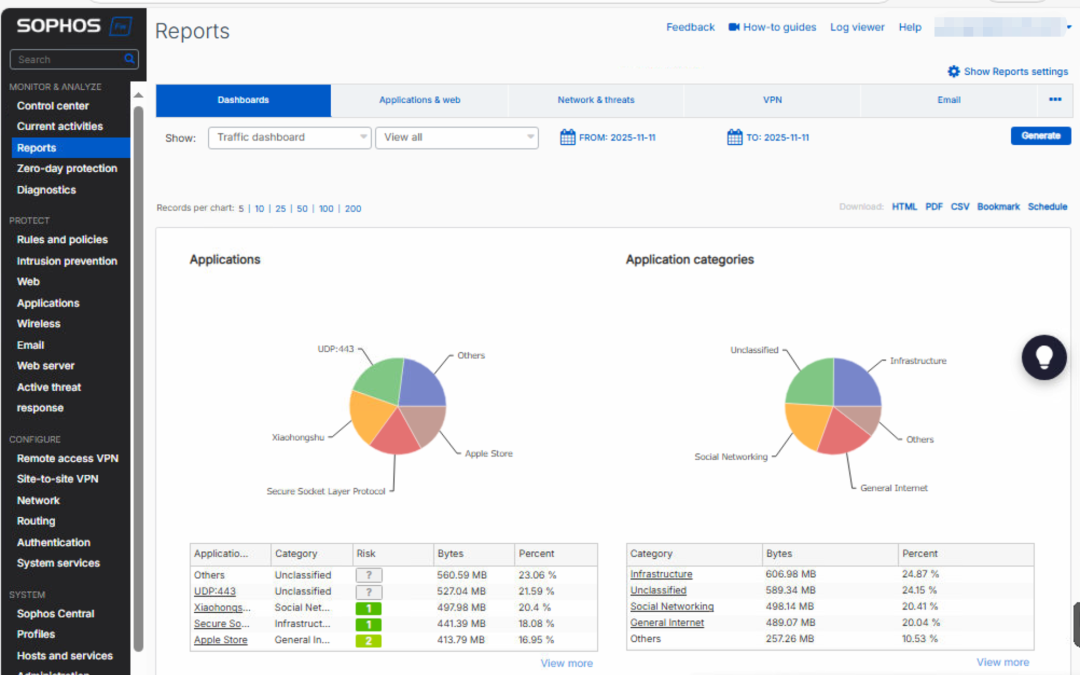Image resolution: width=1080 pixels, height=675 pixels.
Task: Expand the View all dropdown
Action: pyautogui.click(x=456, y=138)
